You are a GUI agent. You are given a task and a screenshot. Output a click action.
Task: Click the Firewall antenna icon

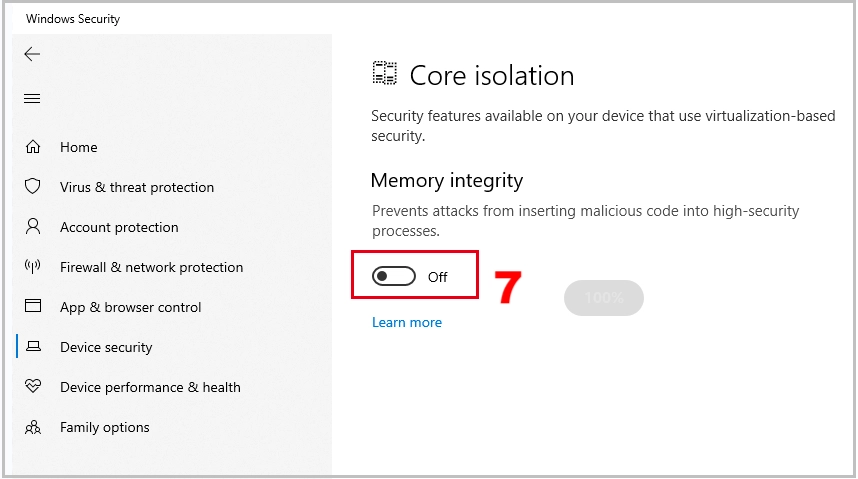click(33, 267)
